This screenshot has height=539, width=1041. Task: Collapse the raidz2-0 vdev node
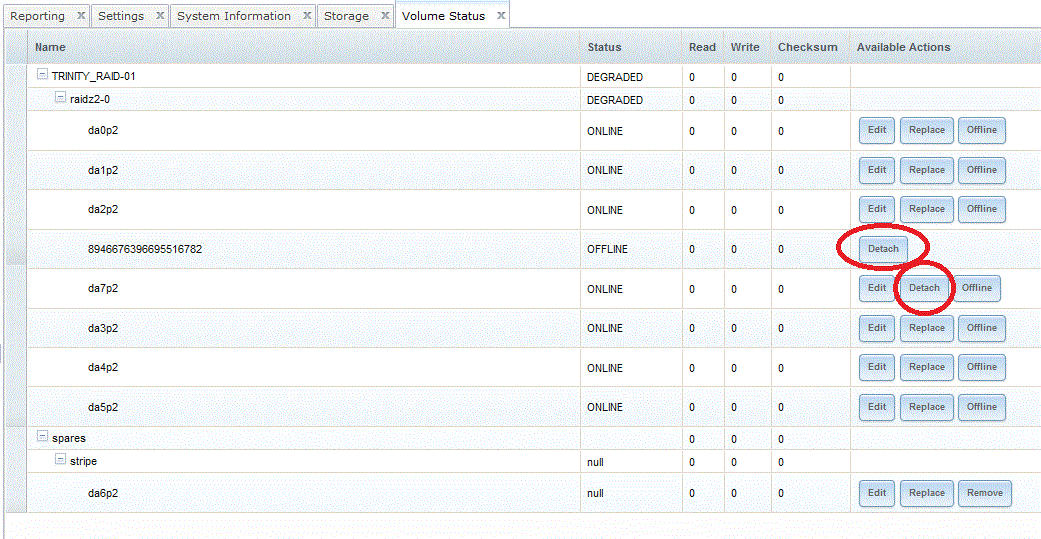pos(60,98)
